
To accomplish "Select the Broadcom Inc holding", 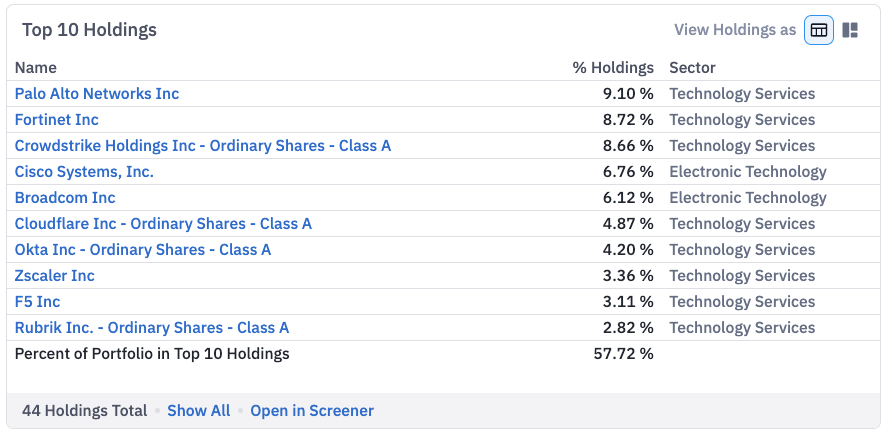I will tap(65, 197).
